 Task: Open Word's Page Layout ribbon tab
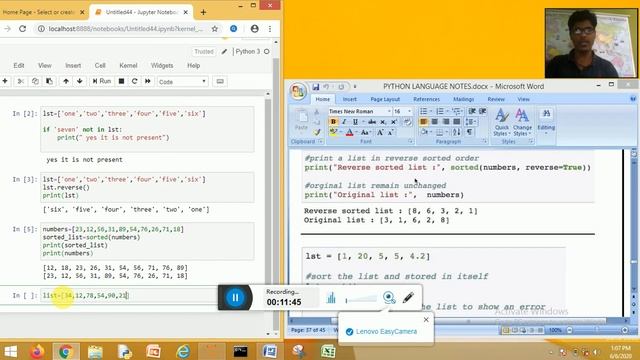(385, 99)
